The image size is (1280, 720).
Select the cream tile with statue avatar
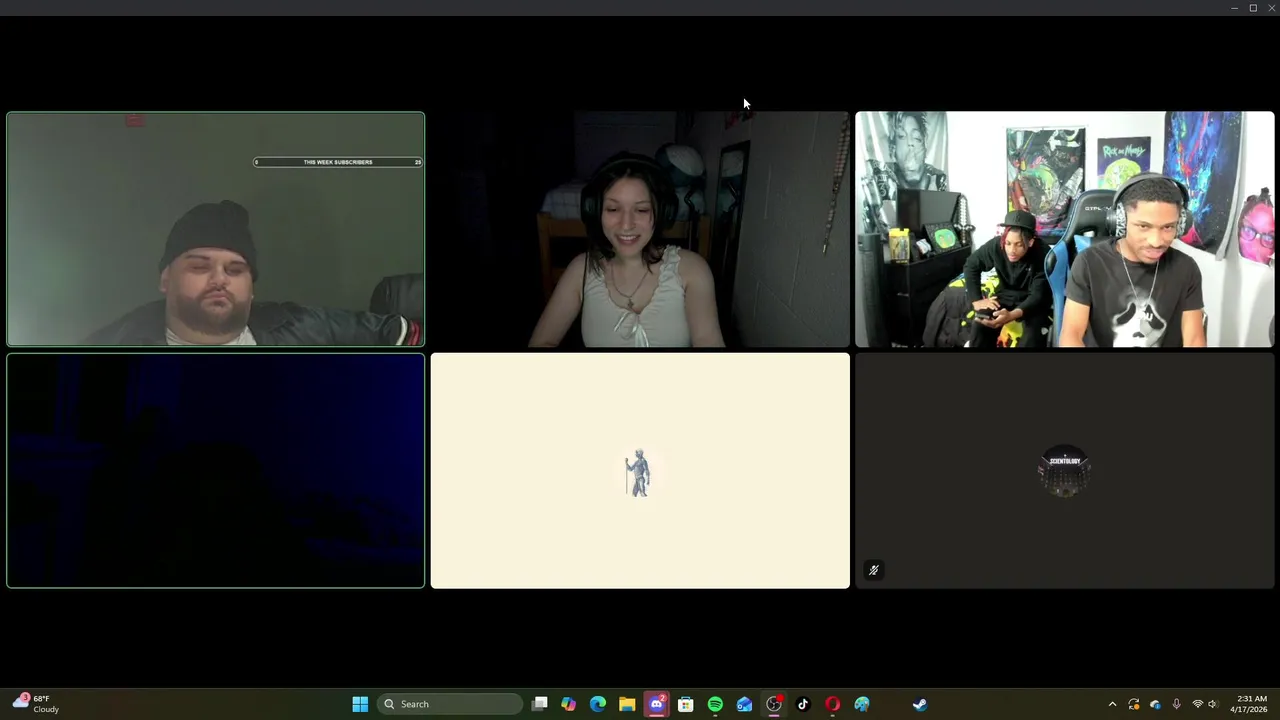640,470
